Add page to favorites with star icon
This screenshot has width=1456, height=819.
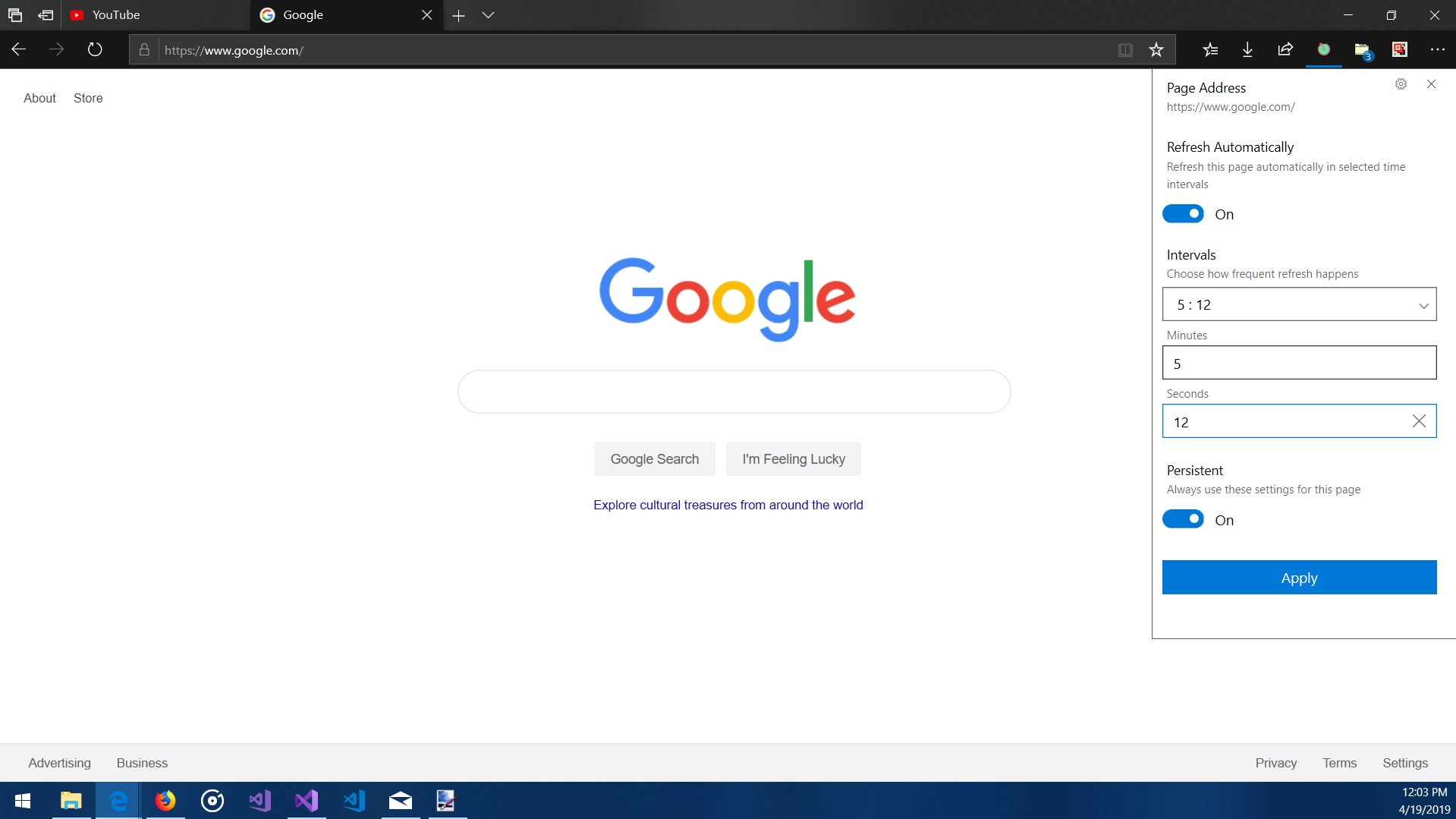[x=1156, y=50]
